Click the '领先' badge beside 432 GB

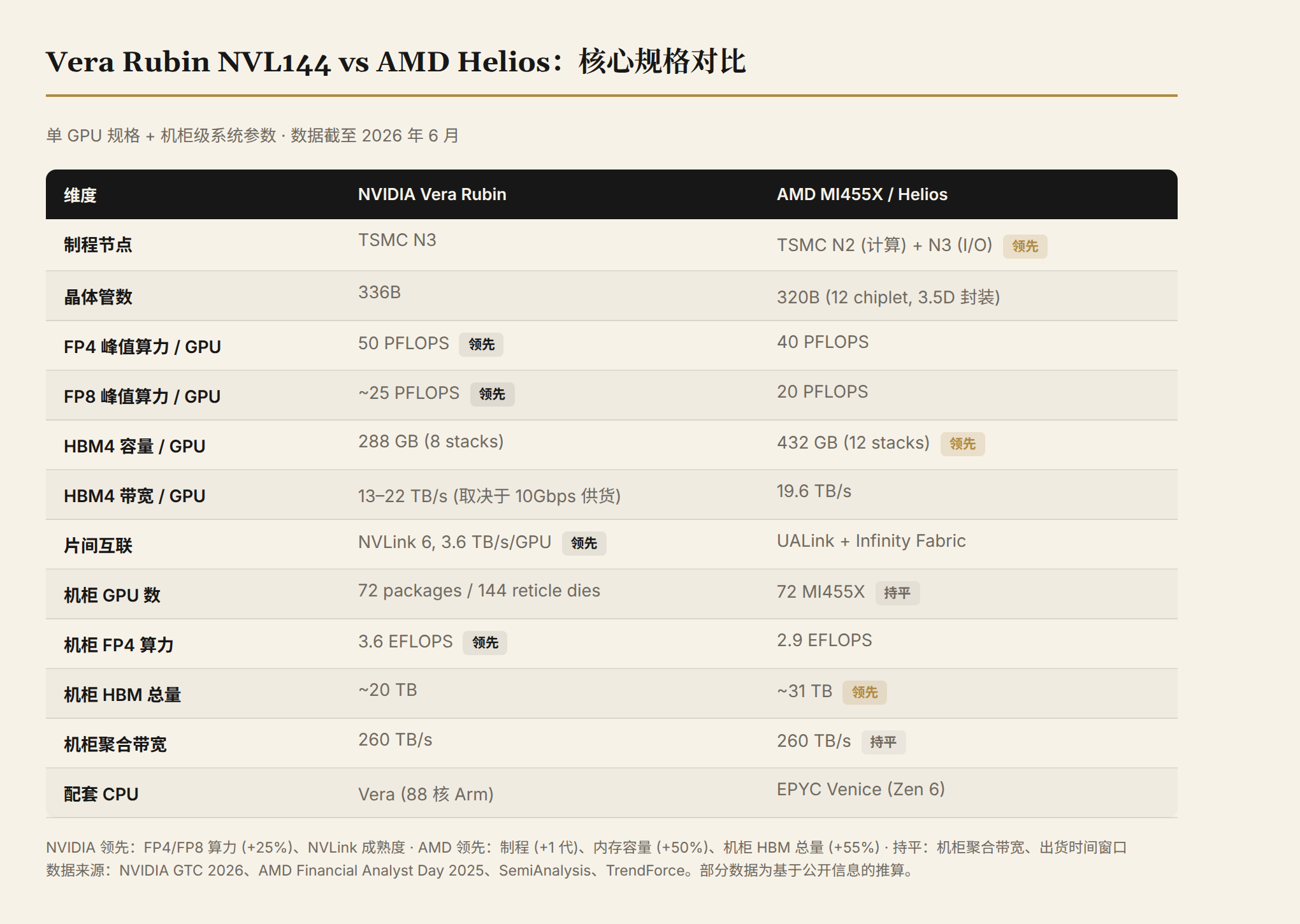click(x=962, y=444)
